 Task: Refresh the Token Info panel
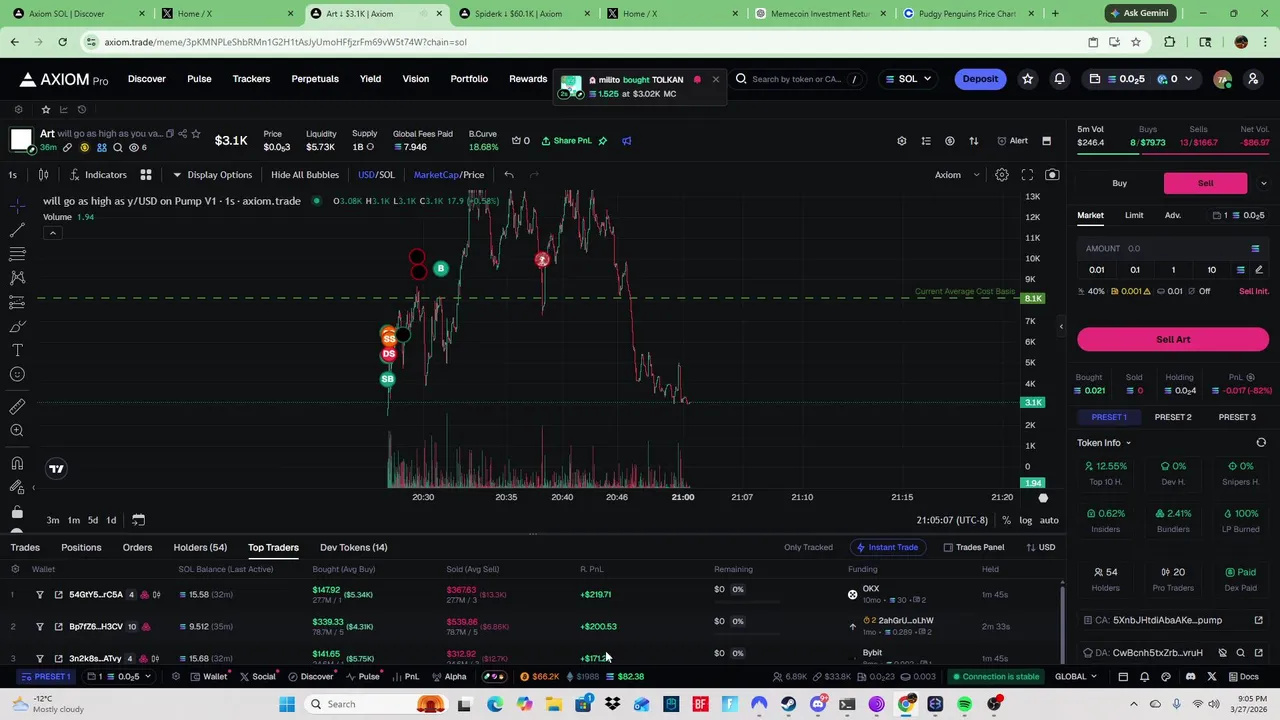[x=1261, y=443]
